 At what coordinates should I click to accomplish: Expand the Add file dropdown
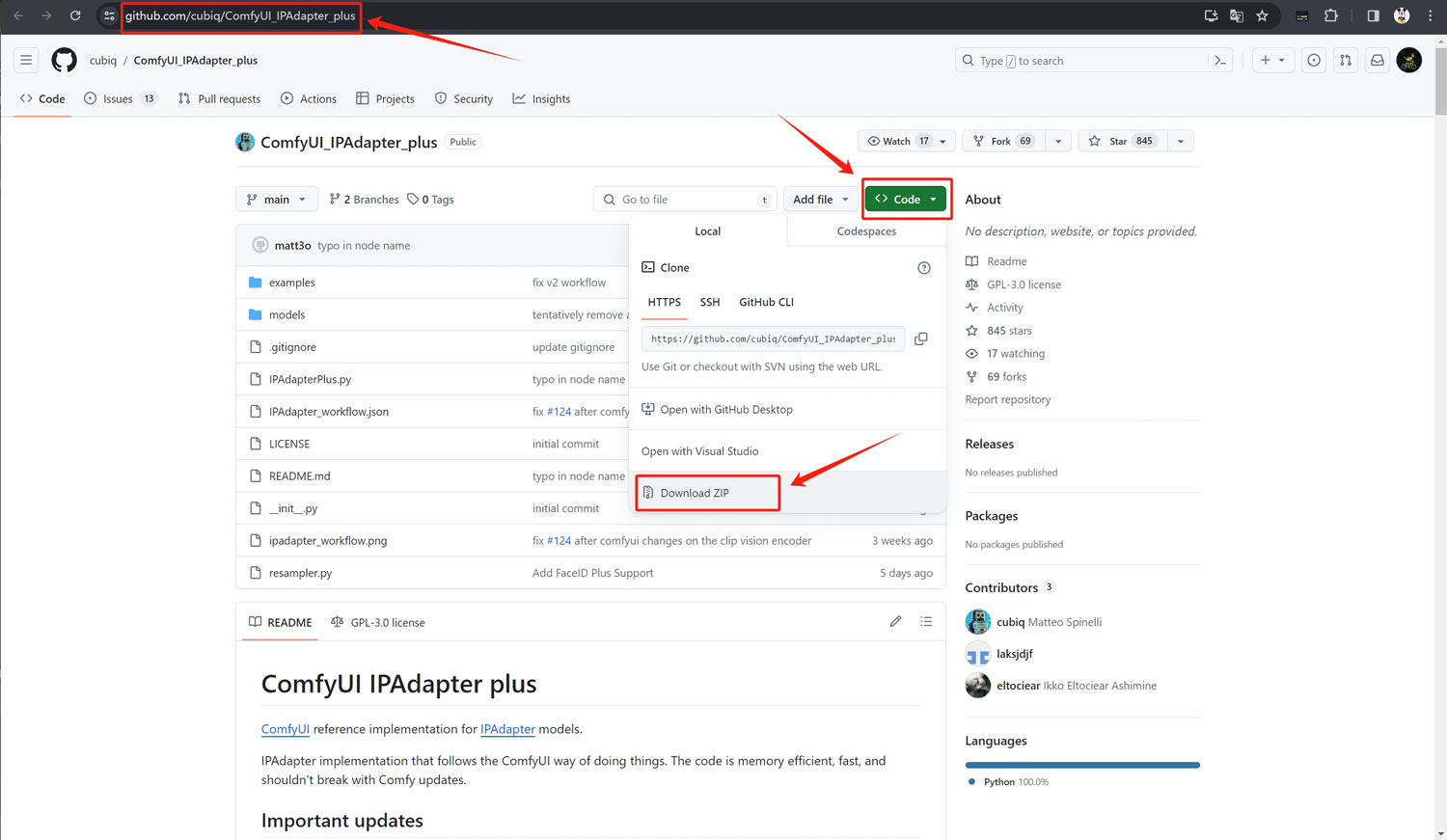point(821,200)
